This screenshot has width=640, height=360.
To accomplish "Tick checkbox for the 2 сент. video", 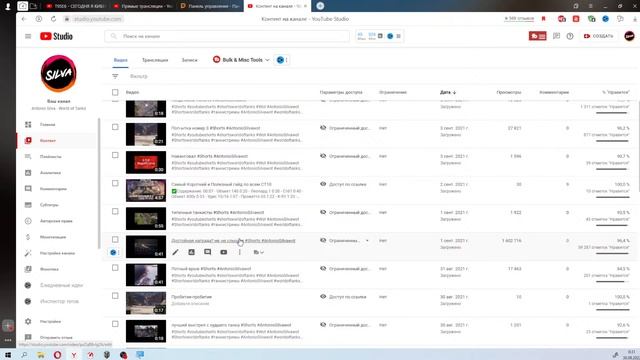I will tap(115, 184).
